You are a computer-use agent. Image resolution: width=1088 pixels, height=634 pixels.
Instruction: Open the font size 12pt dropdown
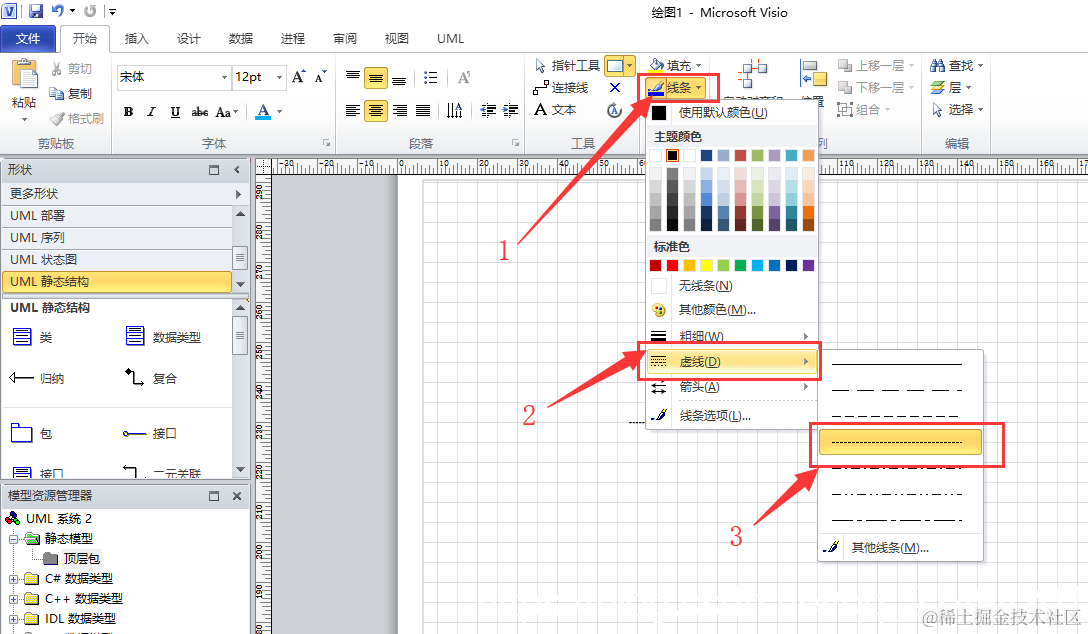[x=280, y=77]
